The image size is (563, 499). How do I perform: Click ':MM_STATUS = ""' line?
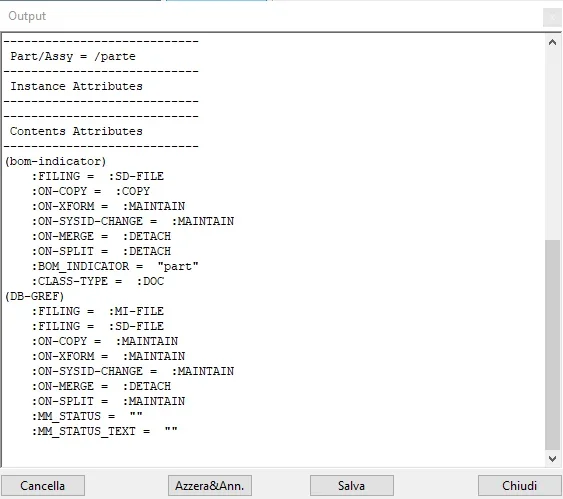[x=87, y=416]
